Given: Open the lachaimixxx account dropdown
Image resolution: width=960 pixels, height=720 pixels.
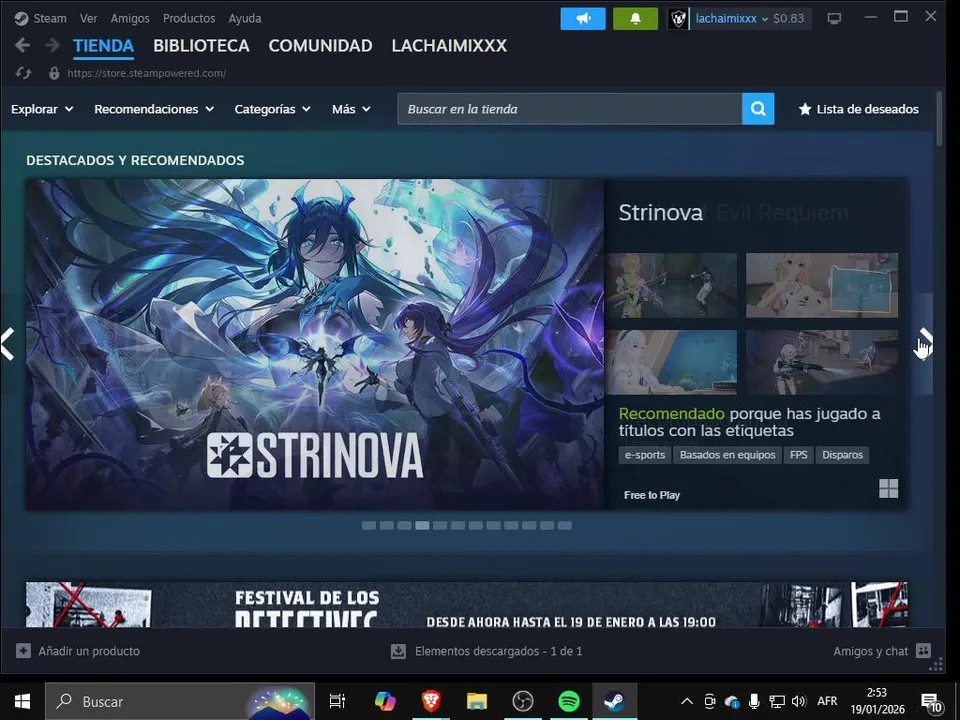Looking at the screenshot, I should (x=732, y=18).
